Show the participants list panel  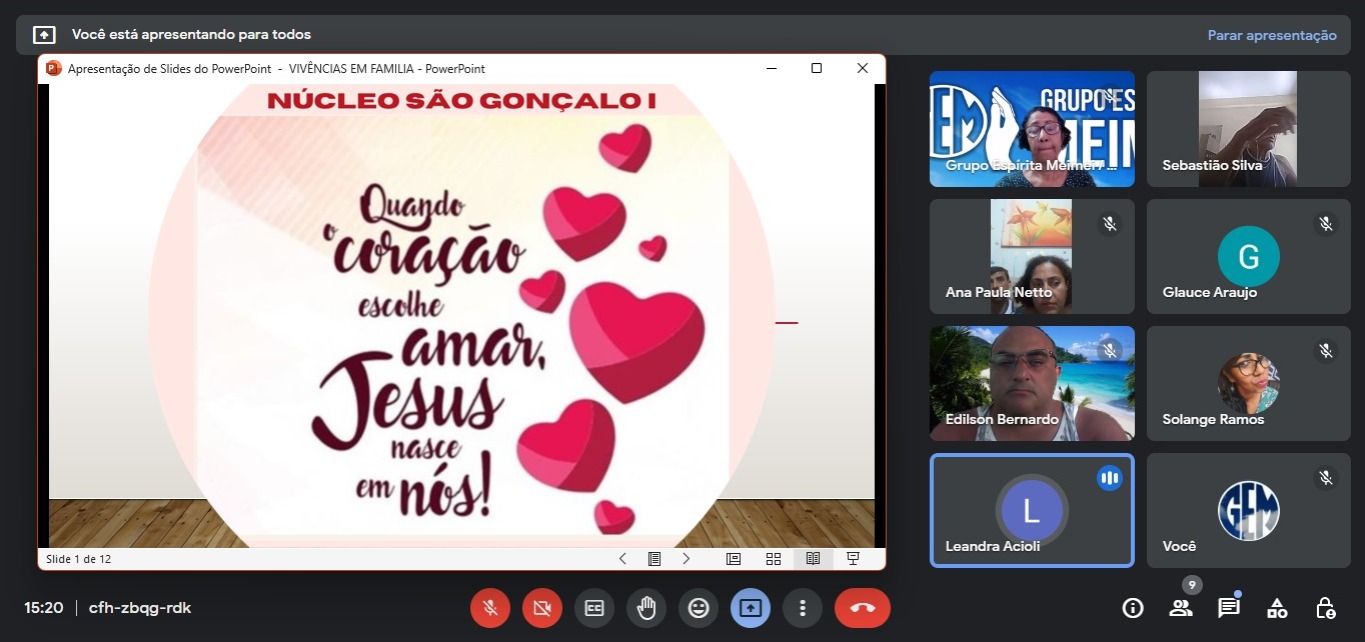tap(1181, 608)
